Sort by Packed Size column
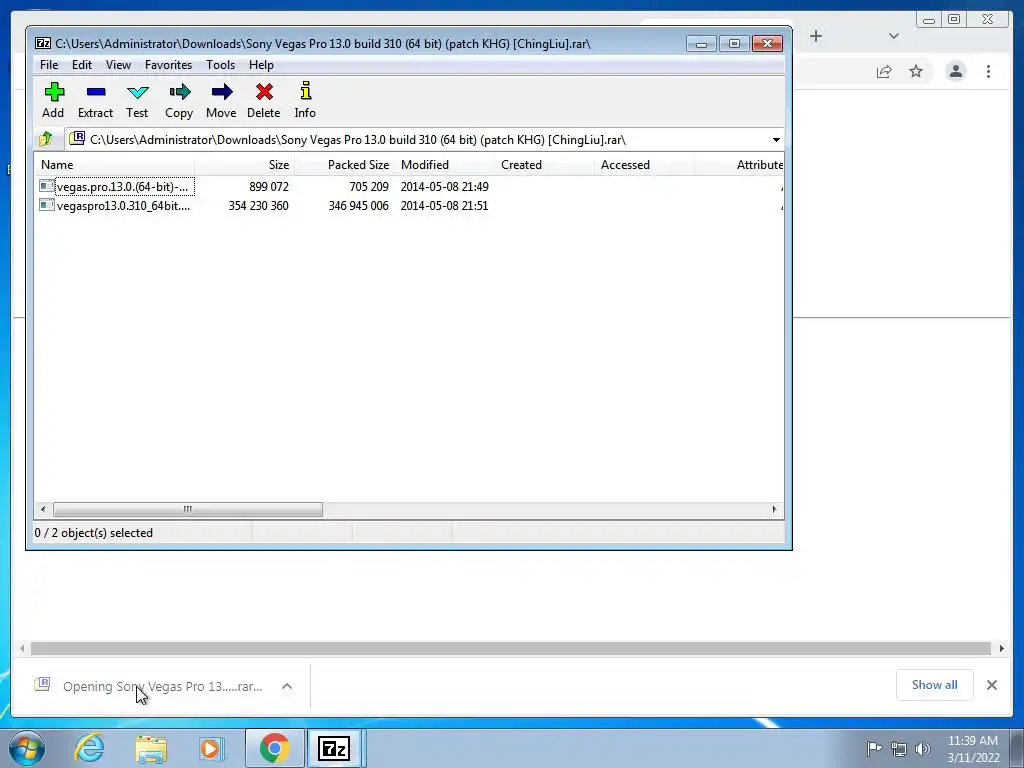This screenshot has height=768, width=1024. click(x=344, y=165)
